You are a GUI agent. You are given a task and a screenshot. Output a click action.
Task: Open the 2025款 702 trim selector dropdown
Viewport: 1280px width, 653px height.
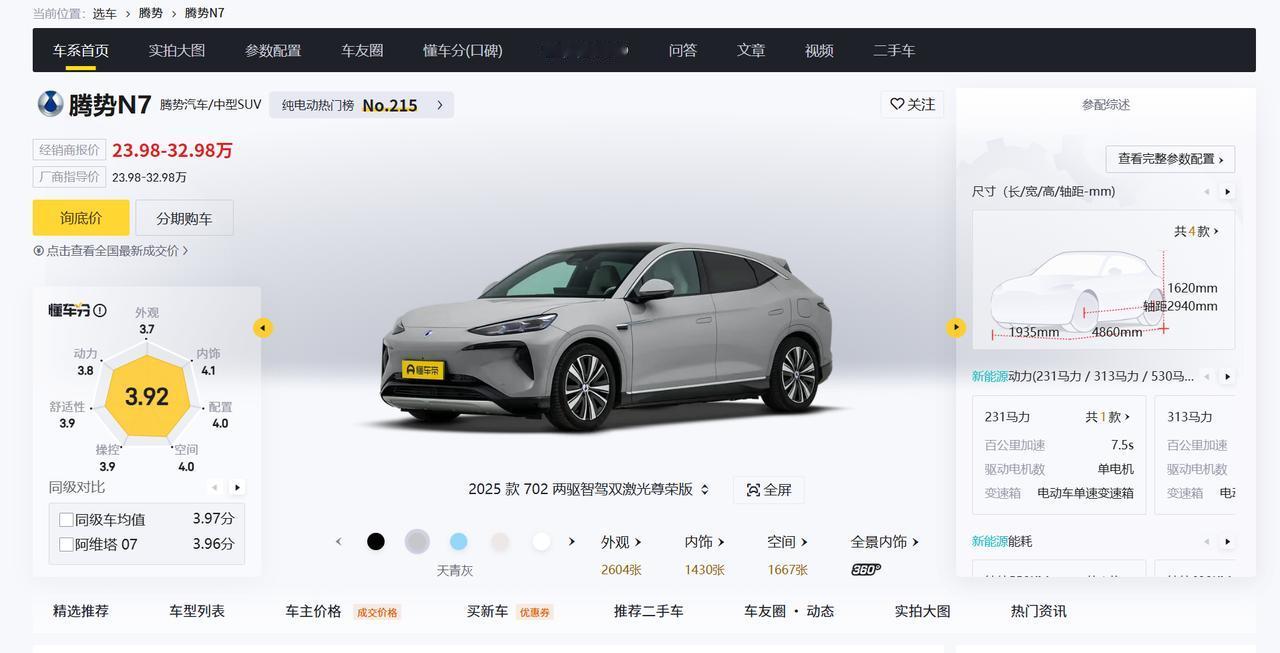pyautogui.click(x=589, y=489)
